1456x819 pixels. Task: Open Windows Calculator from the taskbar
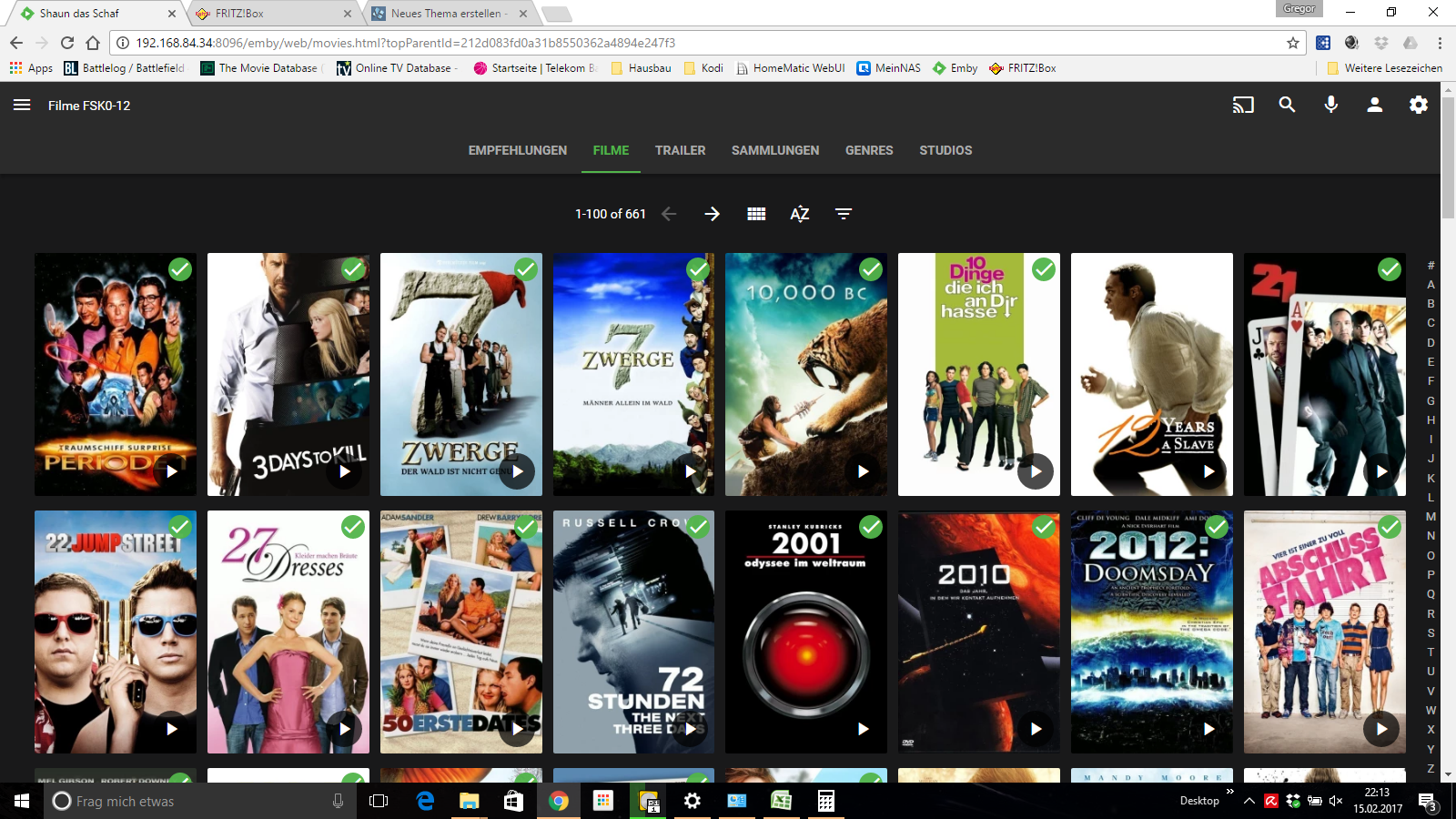pyautogui.click(x=825, y=801)
